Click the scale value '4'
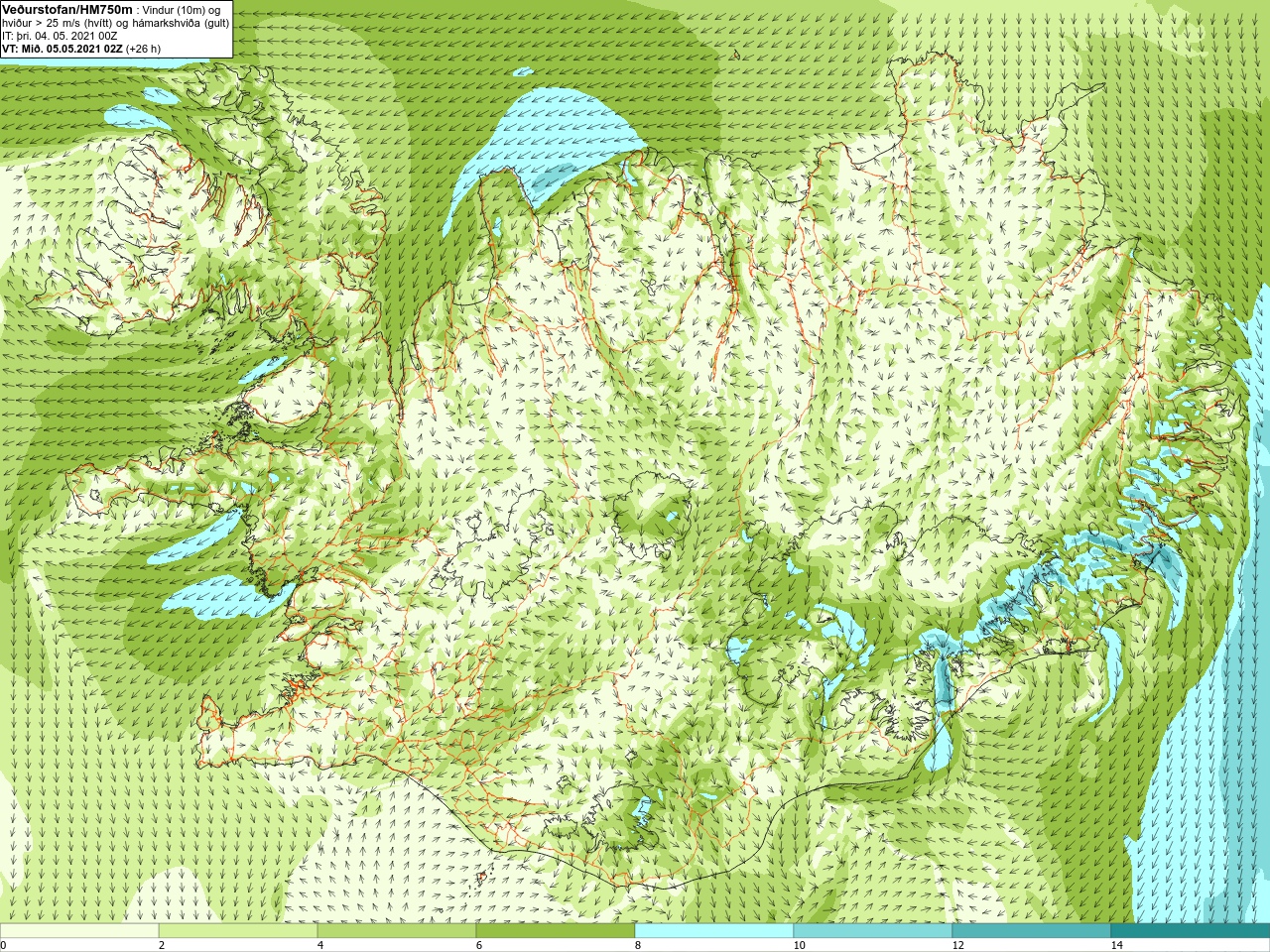 [x=320, y=945]
